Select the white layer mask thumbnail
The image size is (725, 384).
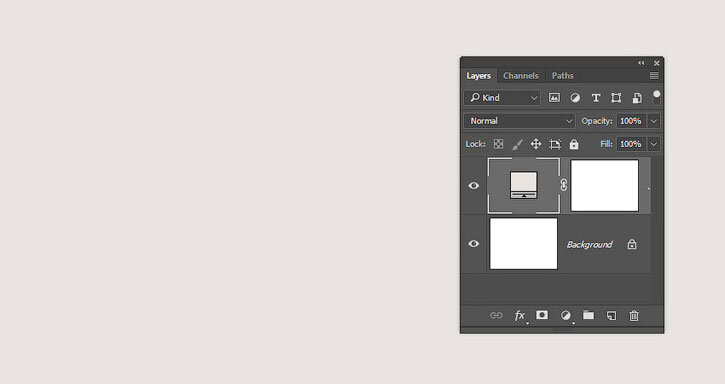click(x=604, y=186)
